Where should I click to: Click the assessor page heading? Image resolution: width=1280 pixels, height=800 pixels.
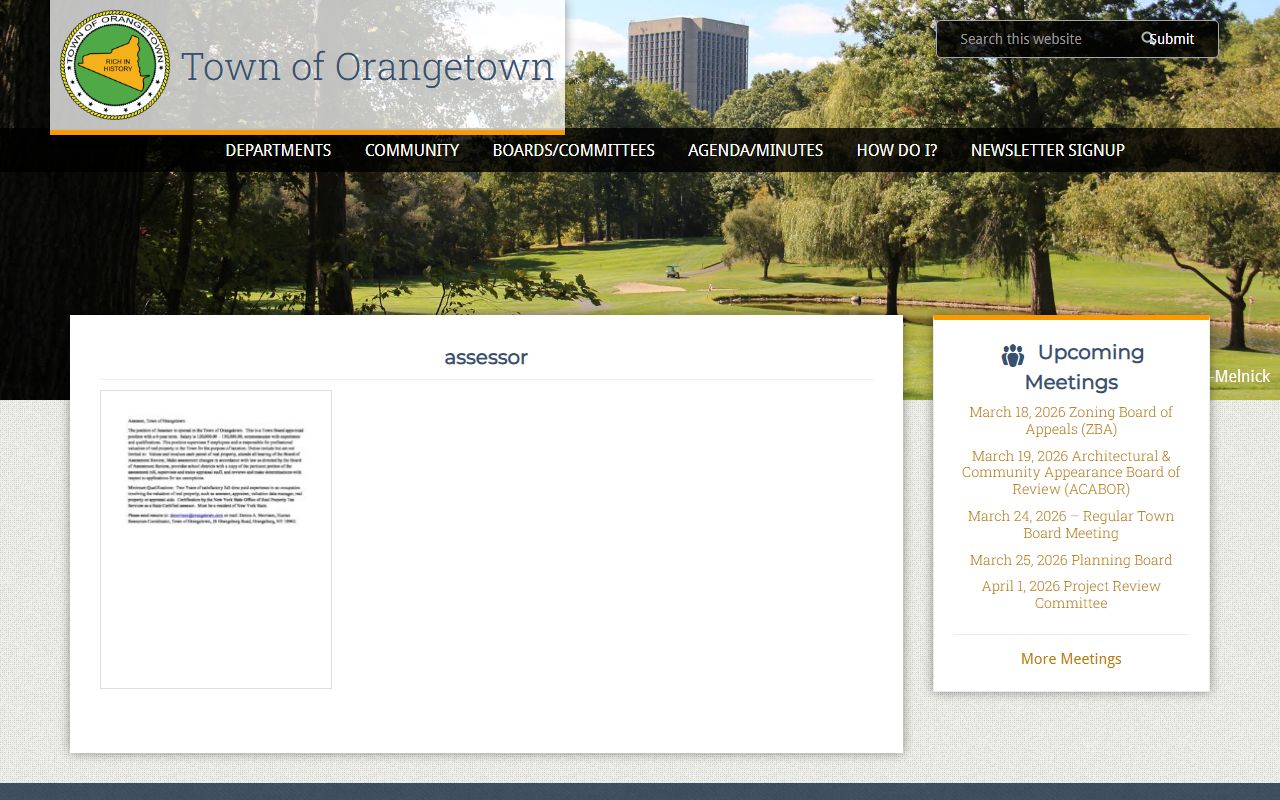[x=486, y=357]
